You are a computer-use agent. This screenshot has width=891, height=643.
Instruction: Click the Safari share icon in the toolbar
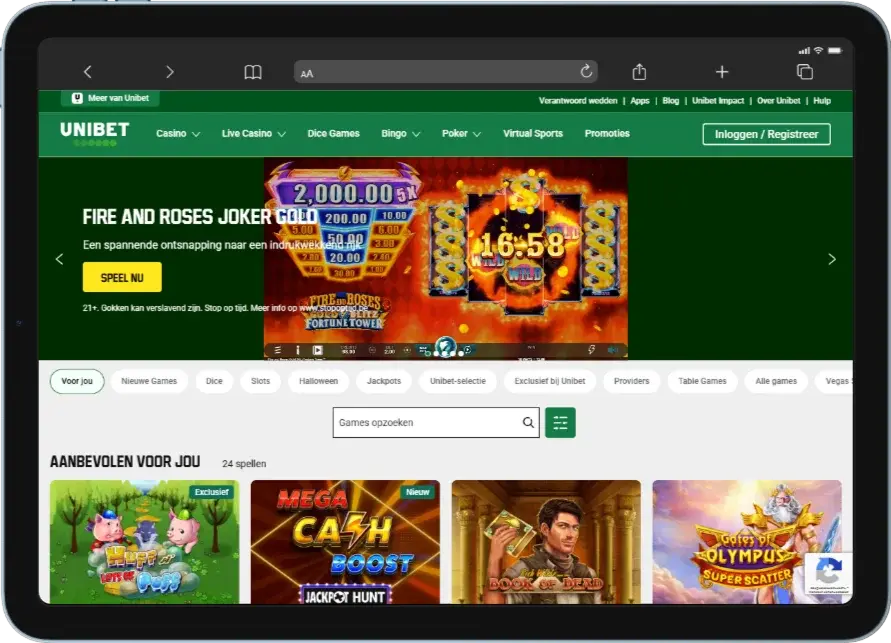coord(639,71)
